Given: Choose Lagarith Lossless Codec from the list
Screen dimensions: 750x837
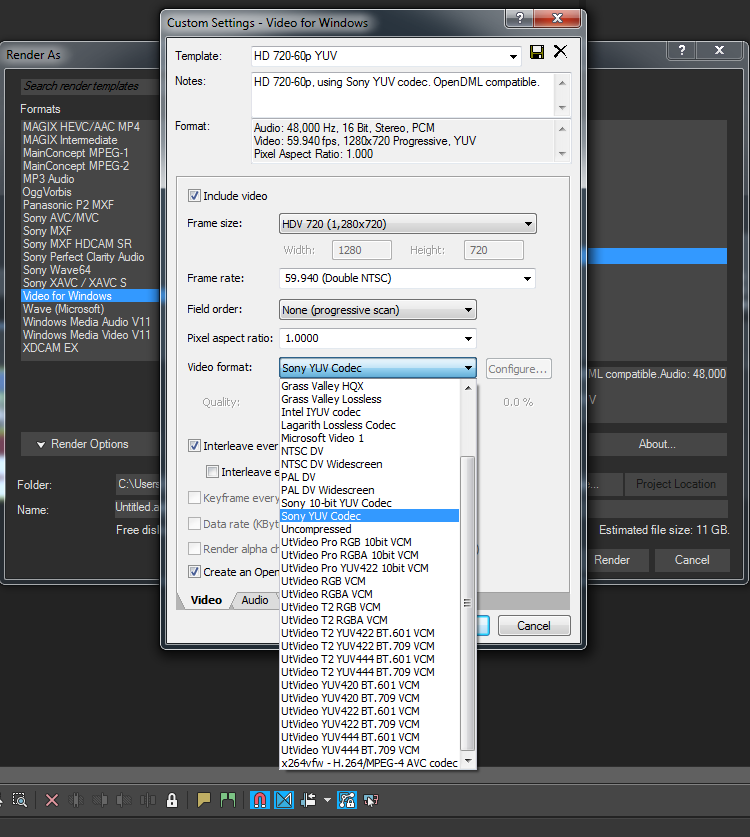Looking at the screenshot, I should click(338, 425).
